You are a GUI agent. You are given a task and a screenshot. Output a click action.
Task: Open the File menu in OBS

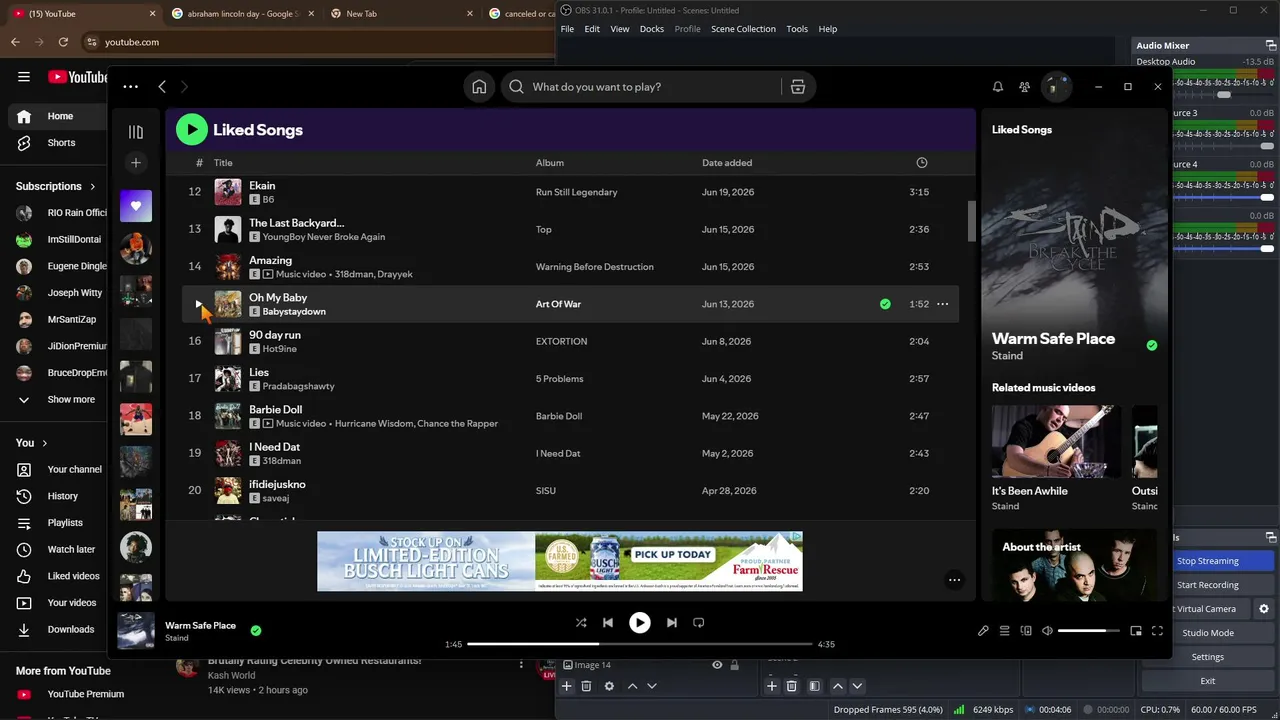point(567,29)
